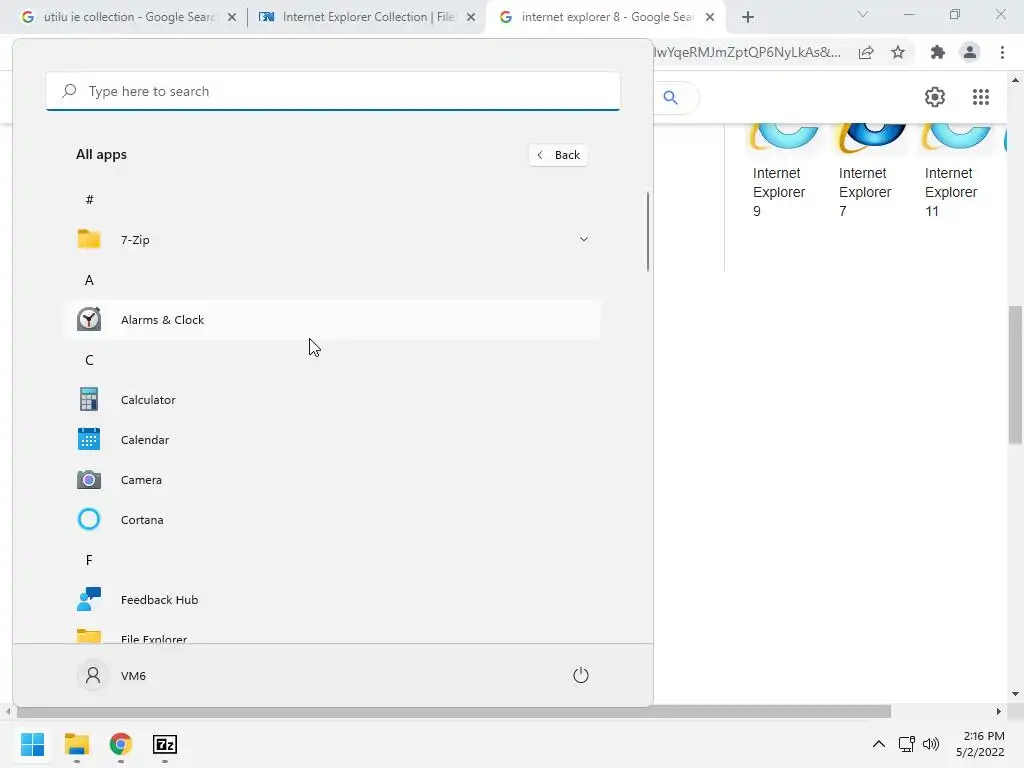This screenshot has height=768, width=1024.
Task: Select the internet explorer 8 Google Search tab
Action: point(606,17)
